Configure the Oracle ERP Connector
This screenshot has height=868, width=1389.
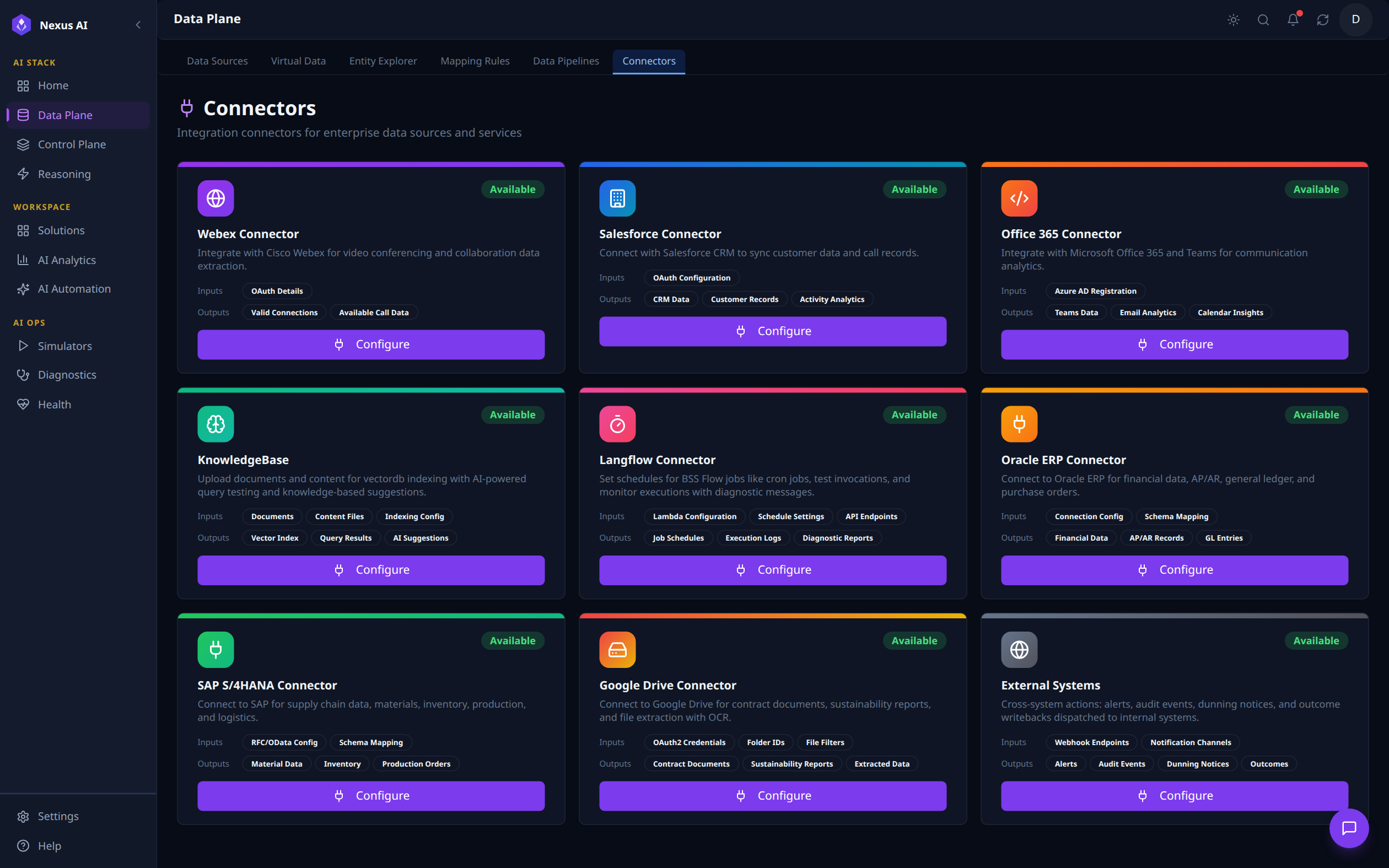1175,570
